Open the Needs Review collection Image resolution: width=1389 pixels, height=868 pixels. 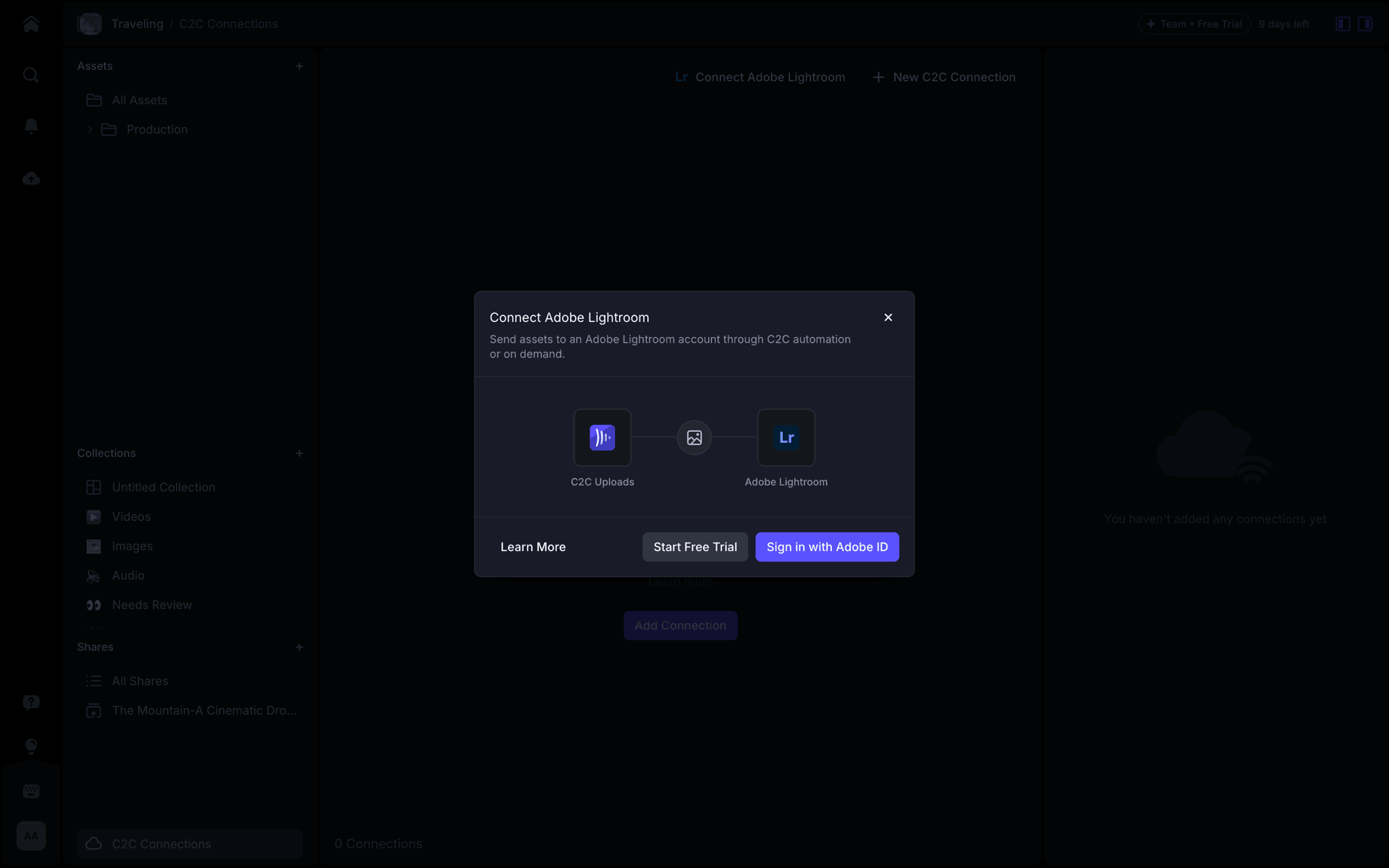pyautogui.click(x=190, y=605)
